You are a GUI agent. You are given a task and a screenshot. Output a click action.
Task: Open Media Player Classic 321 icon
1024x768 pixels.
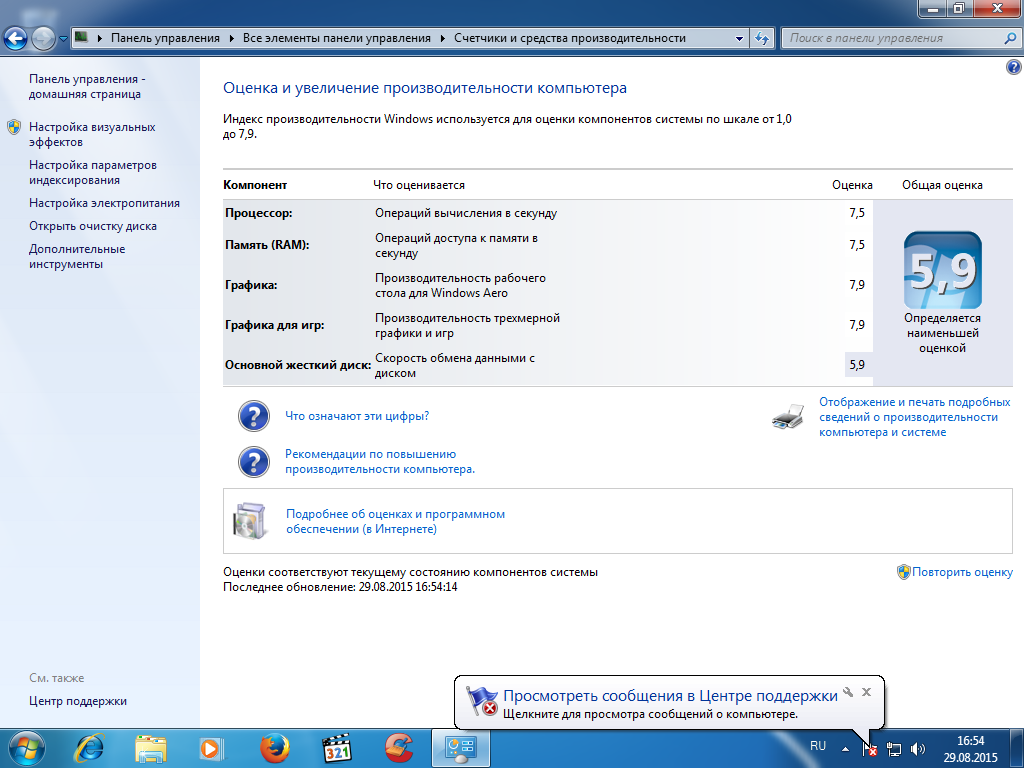click(337, 748)
